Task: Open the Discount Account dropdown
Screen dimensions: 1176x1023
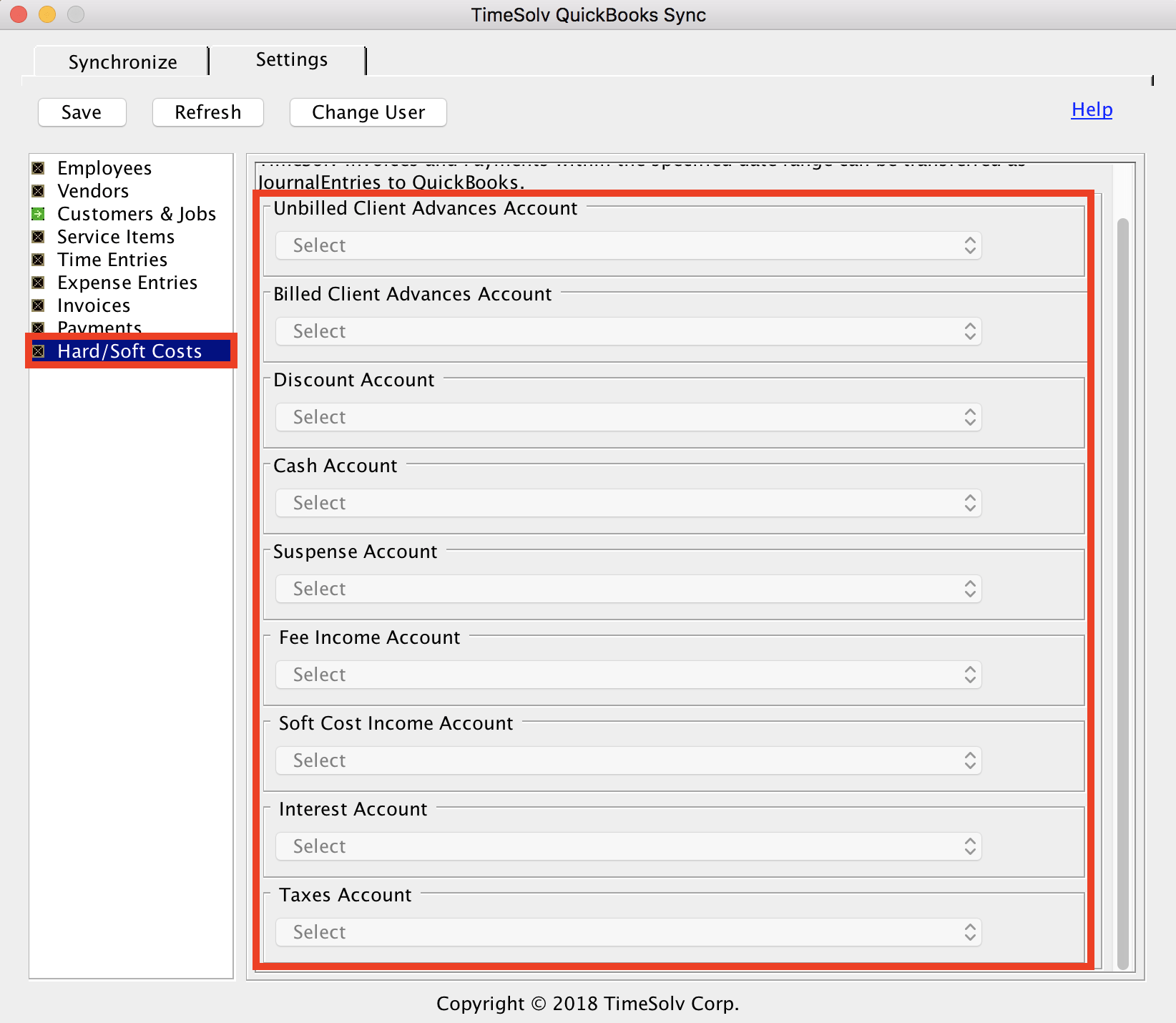Action: coord(628,417)
